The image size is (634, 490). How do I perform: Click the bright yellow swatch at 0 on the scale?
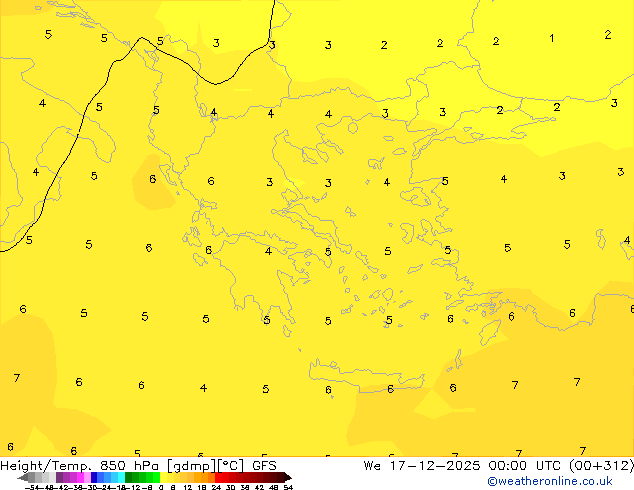[163, 477]
